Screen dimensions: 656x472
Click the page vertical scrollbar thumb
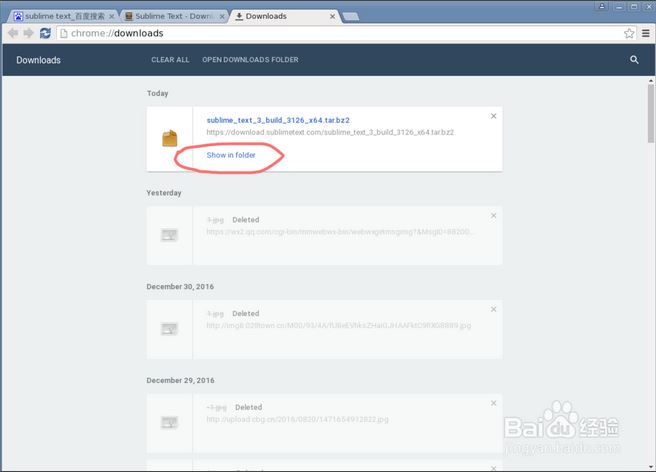point(651,113)
